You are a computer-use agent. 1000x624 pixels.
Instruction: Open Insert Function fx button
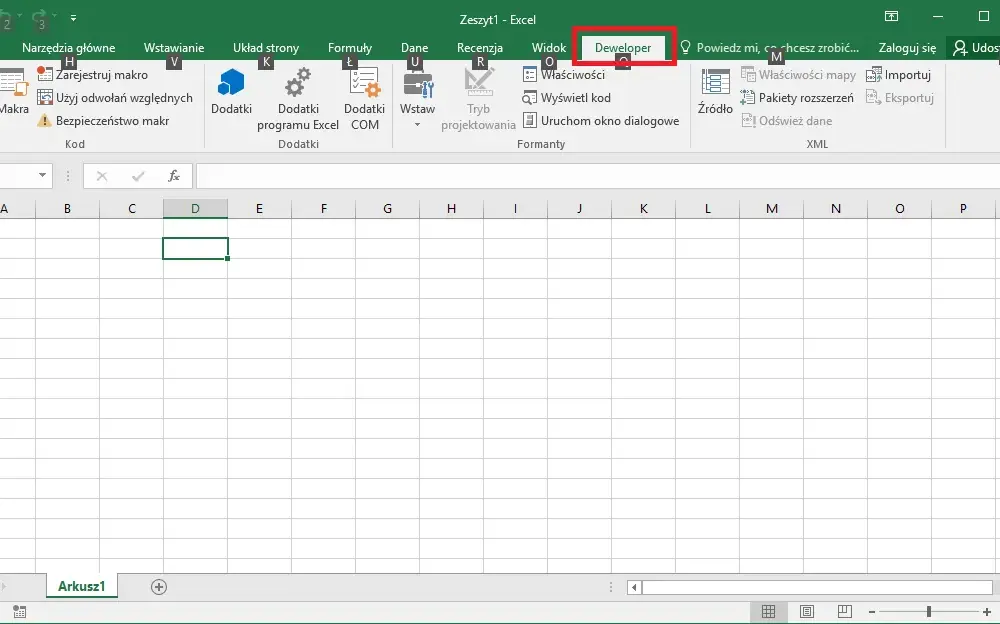(173, 176)
